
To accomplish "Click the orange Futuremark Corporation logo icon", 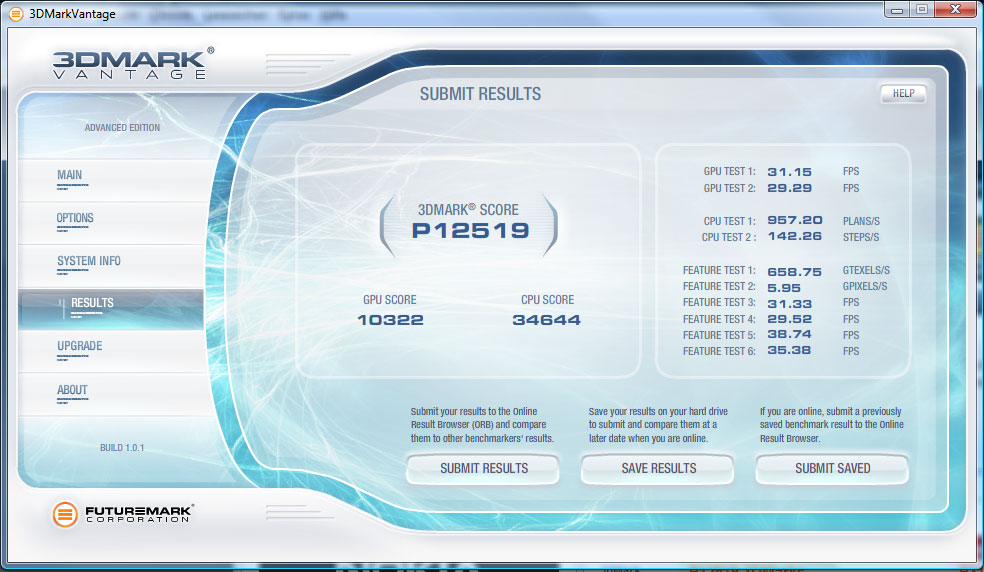I will click(65, 514).
